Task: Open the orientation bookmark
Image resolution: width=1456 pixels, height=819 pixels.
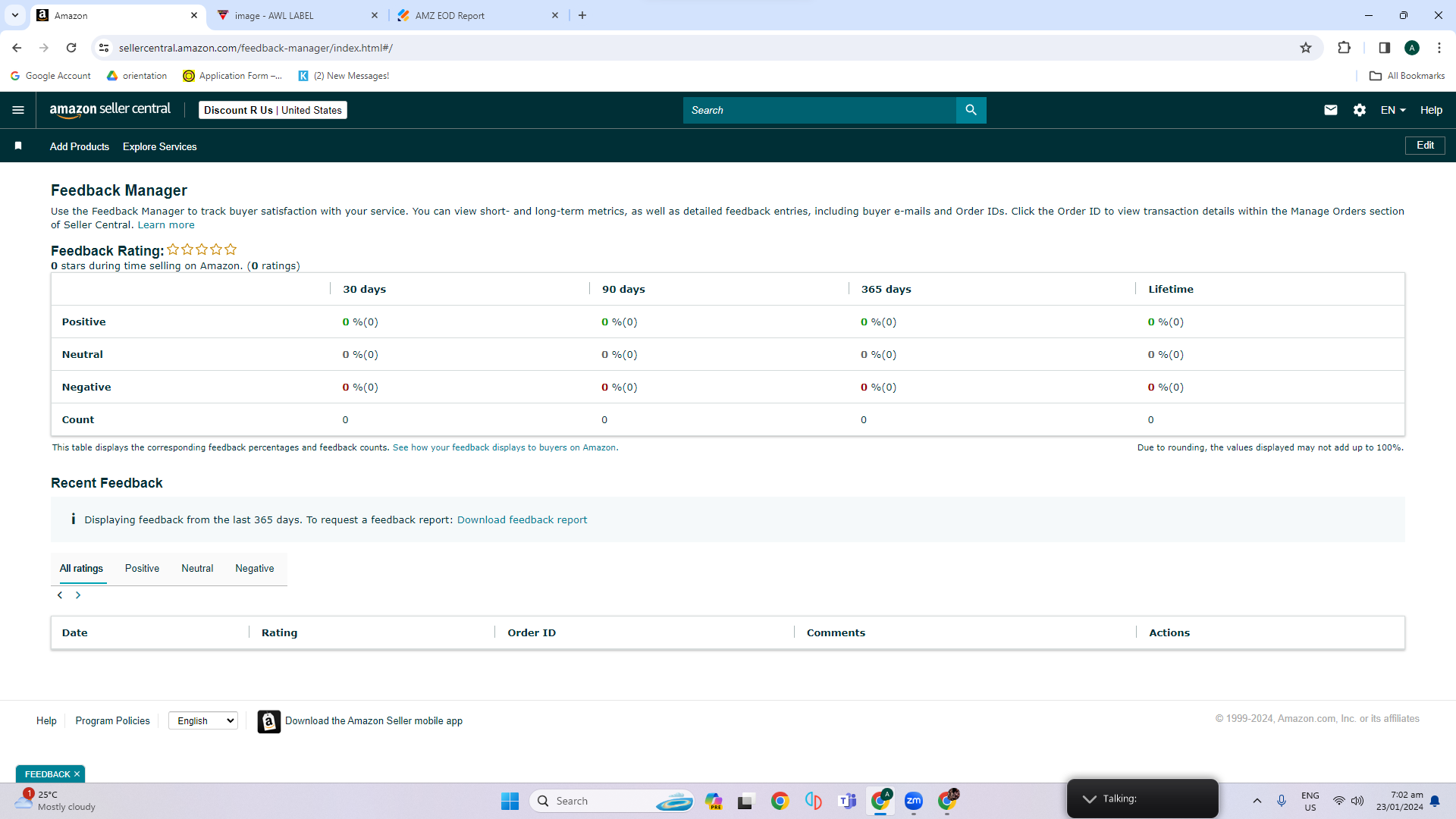Action: click(136, 76)
